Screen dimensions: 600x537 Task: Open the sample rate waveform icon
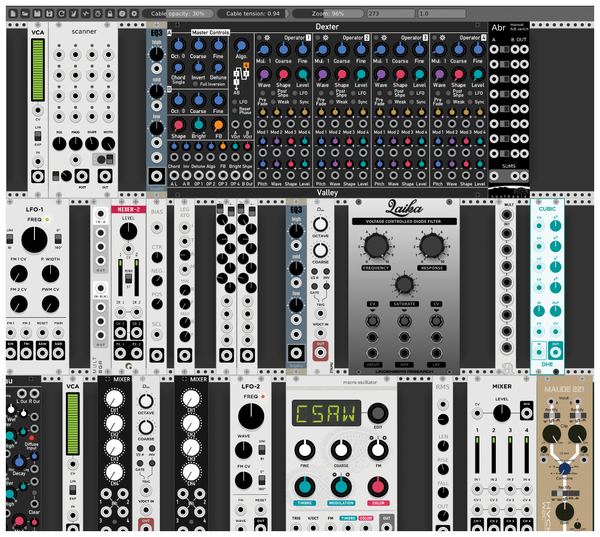pos(86,13)
